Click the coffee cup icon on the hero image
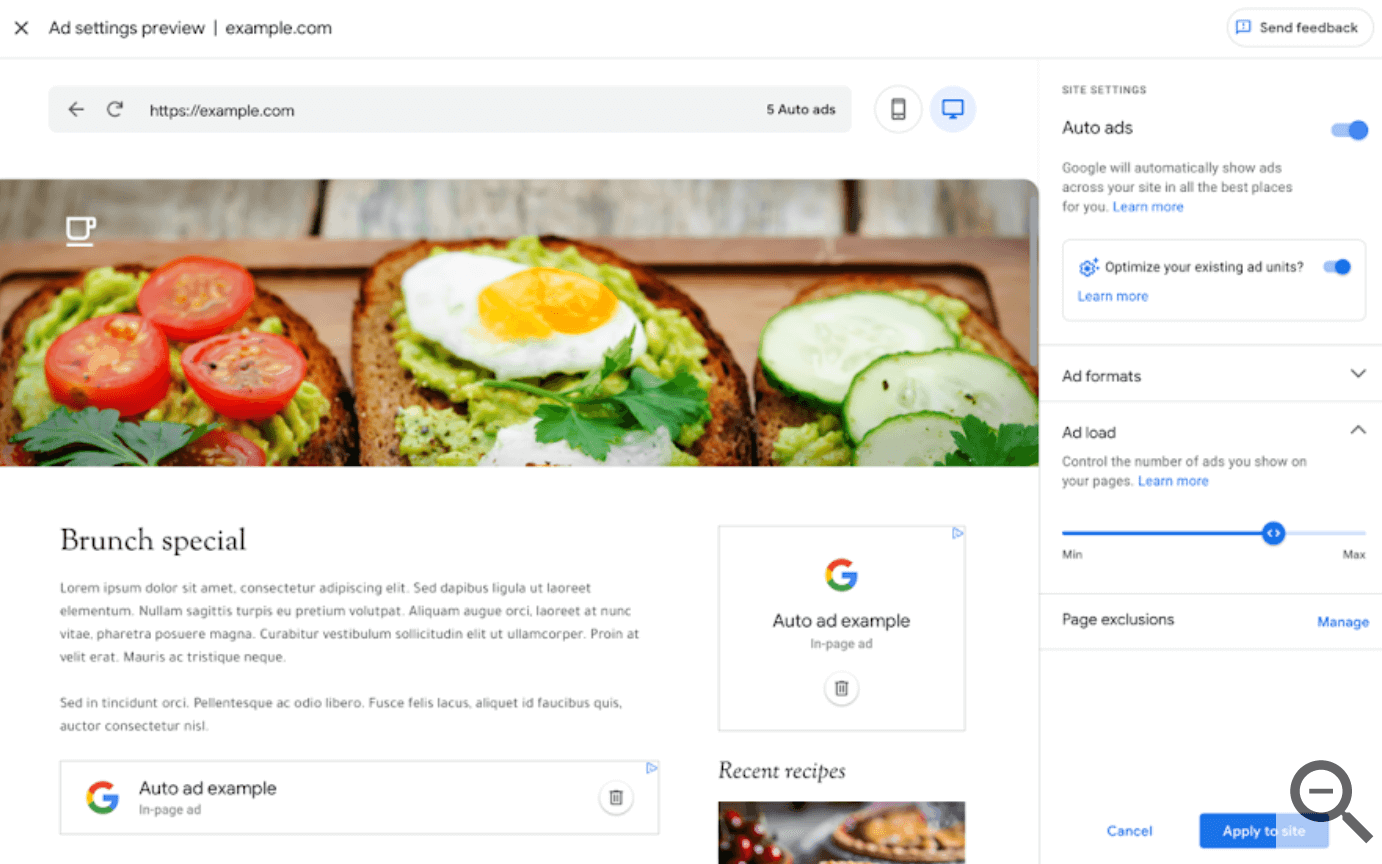Screen dimensions: 1382x864 click(80, 230)
